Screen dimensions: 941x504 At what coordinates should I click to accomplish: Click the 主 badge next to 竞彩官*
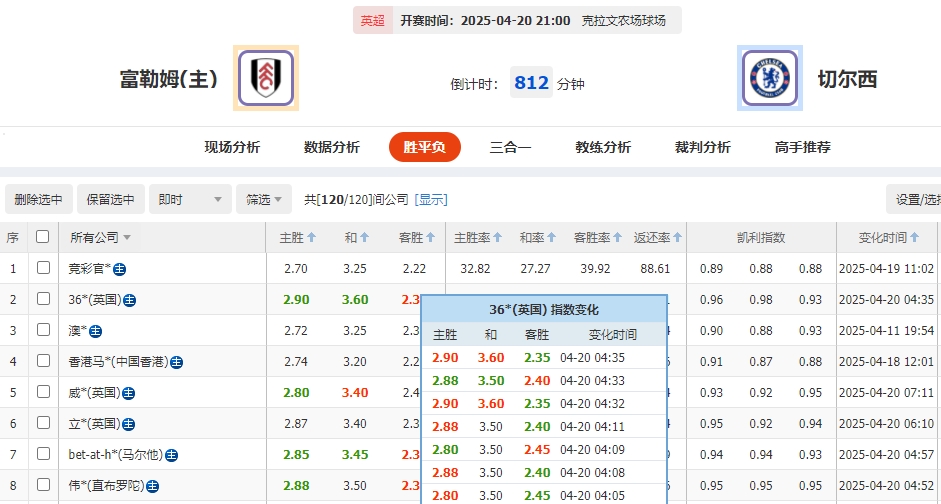tap(120, 269)
